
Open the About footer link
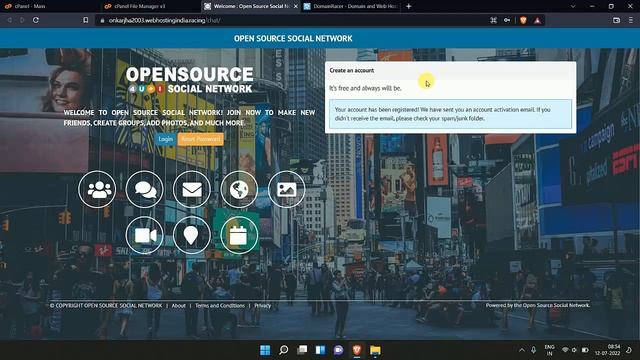[178, 305]
